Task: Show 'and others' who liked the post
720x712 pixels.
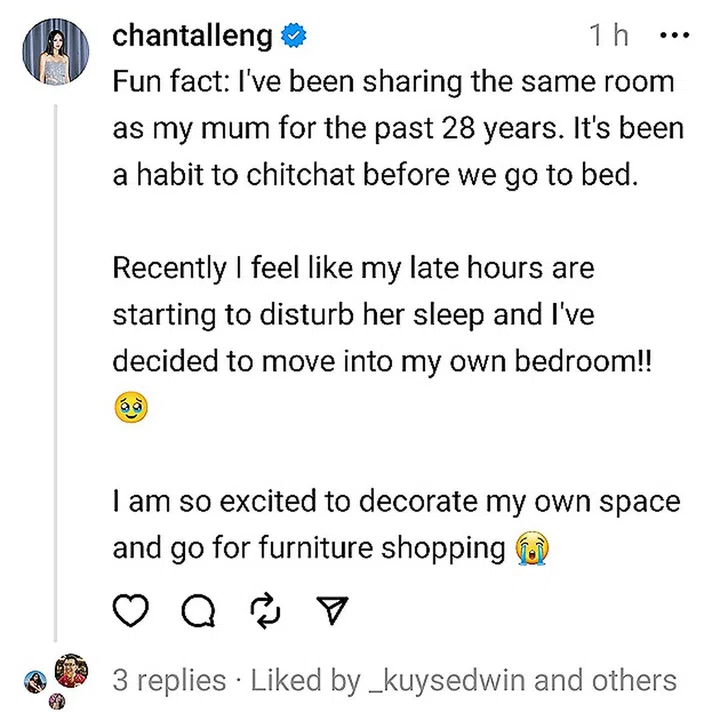Action: tap(607, 681)
